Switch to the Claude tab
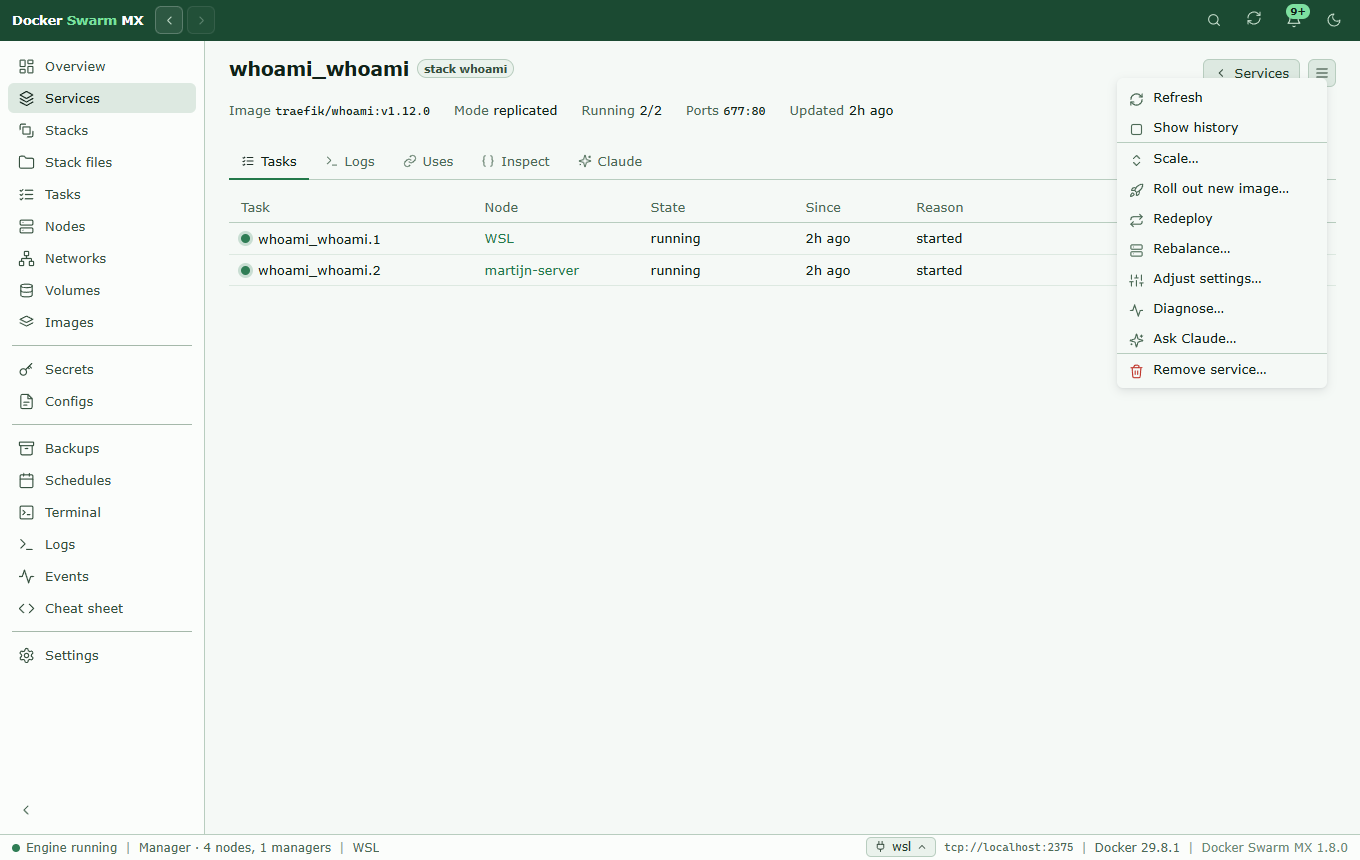Viewport: 1360px width, 860px height. coord(610,161)
